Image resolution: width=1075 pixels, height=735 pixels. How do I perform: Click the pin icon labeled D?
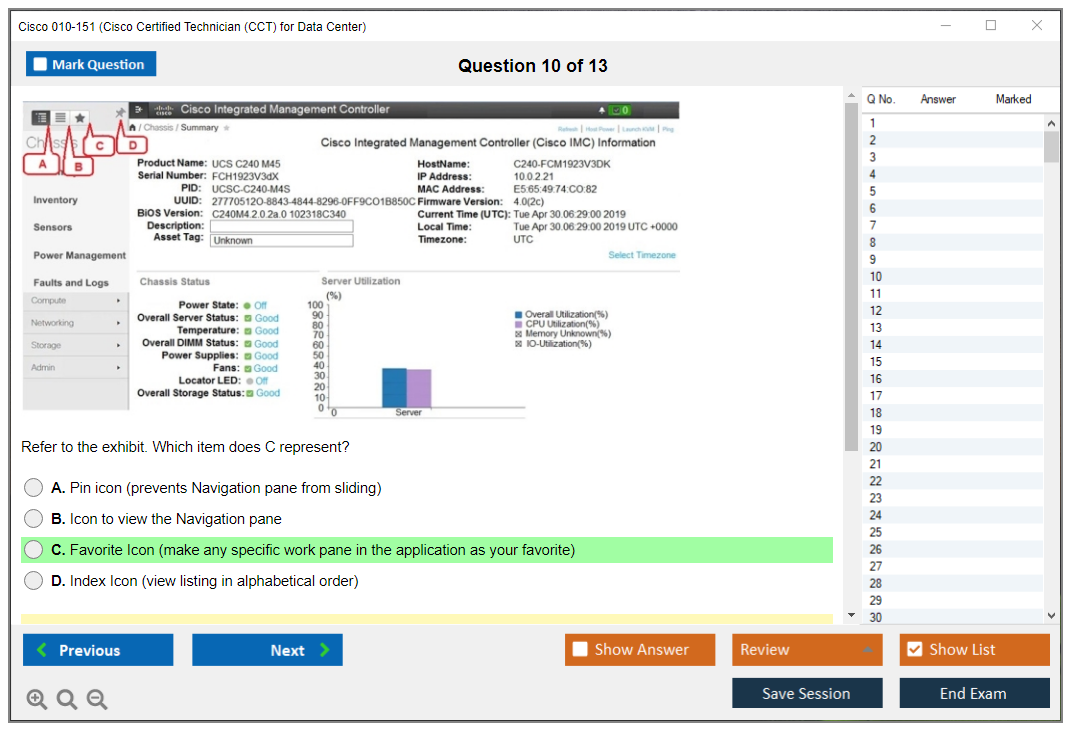point(120,114)
